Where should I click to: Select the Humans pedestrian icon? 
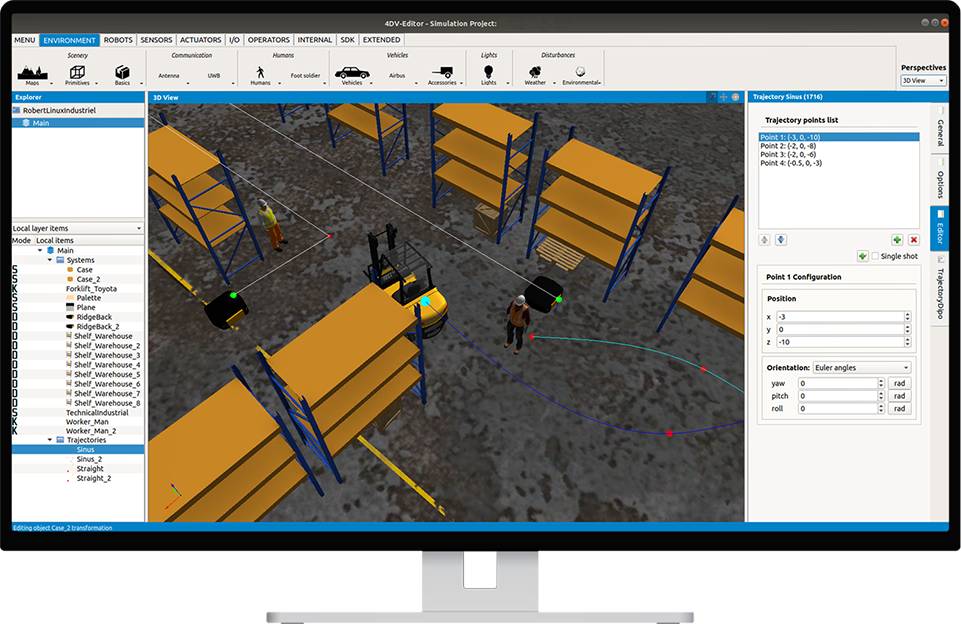click(x=260, y=72)
